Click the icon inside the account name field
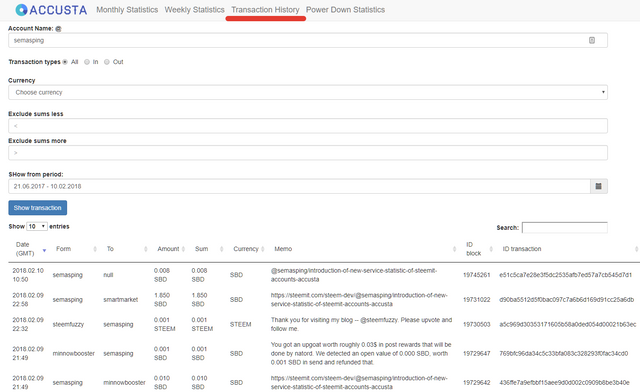This screenshot has width=640, height=392. tap(592, 40)
